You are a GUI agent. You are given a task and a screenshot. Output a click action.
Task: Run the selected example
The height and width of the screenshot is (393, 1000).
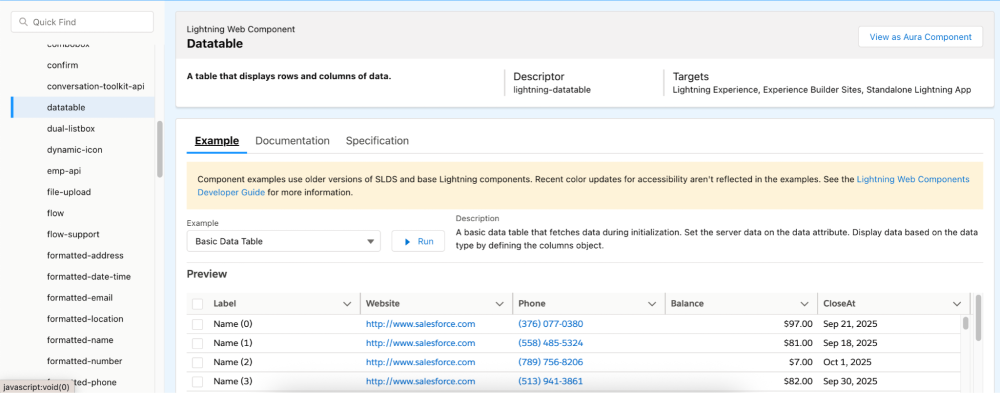[418, 242]
